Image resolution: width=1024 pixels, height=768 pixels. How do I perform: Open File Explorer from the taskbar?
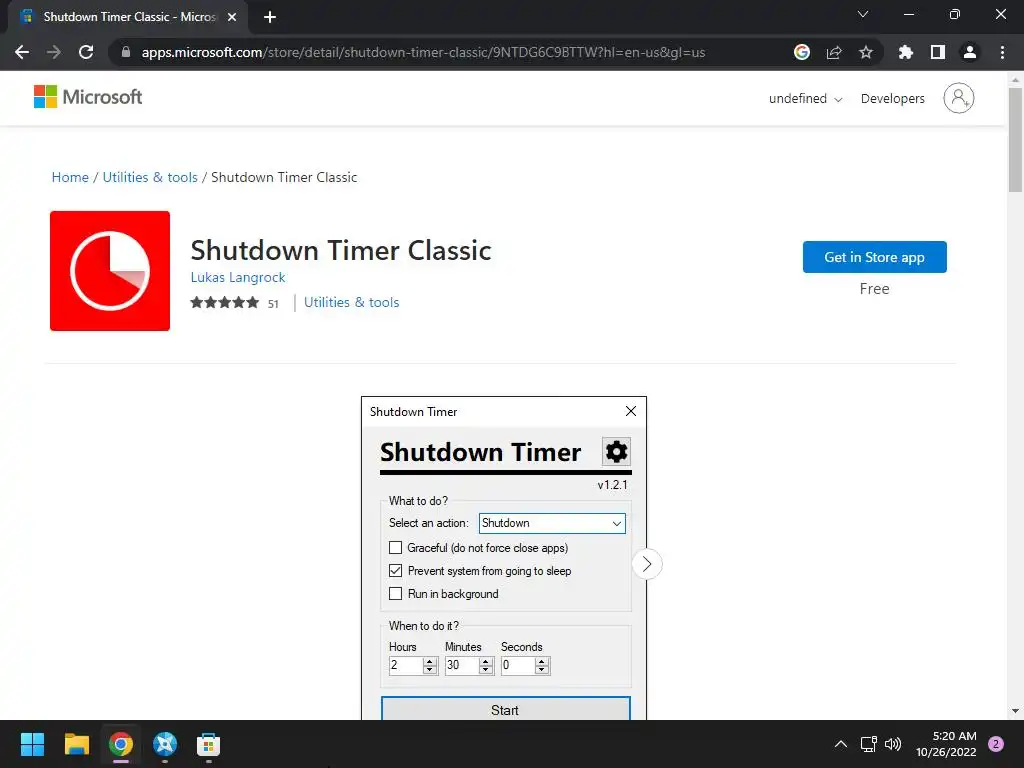click(76, 744)
